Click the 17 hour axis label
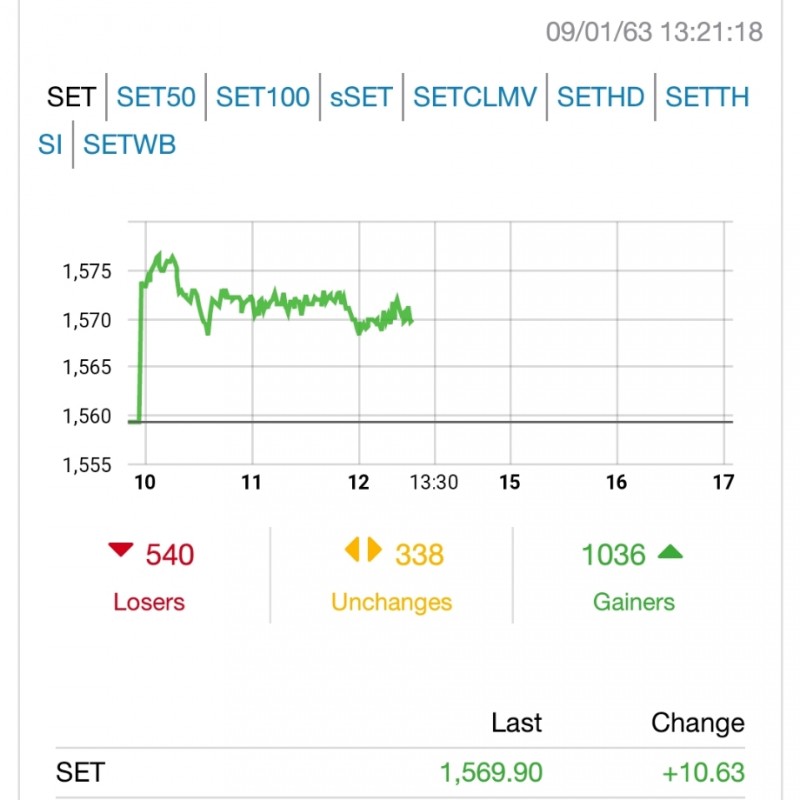The image size is (800, 800). (723, 482)
